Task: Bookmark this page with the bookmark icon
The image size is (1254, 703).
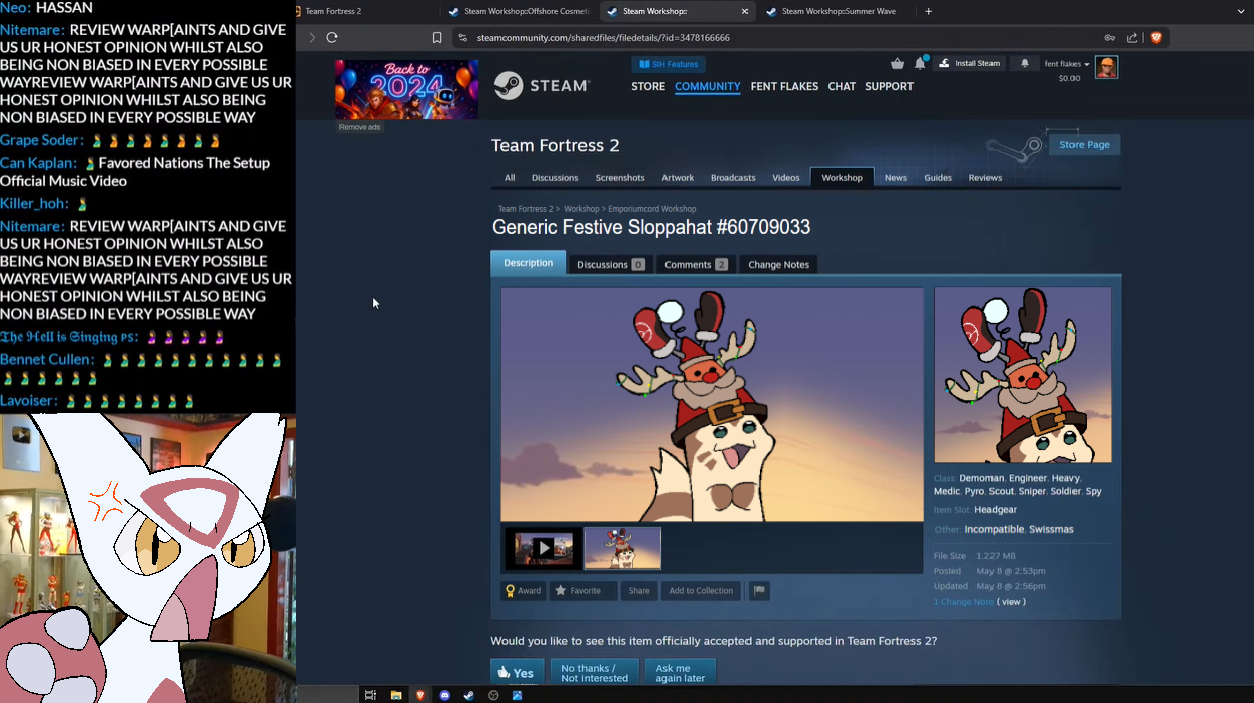Action: 437,38
